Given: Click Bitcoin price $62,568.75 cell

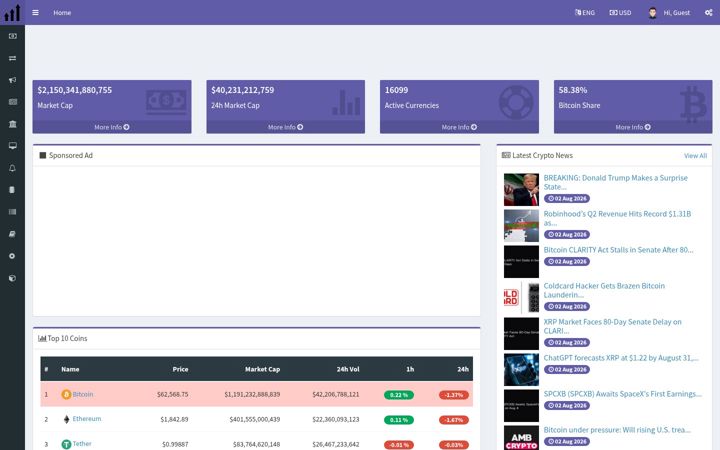Looking at the screenshot, I should (173, 394).
